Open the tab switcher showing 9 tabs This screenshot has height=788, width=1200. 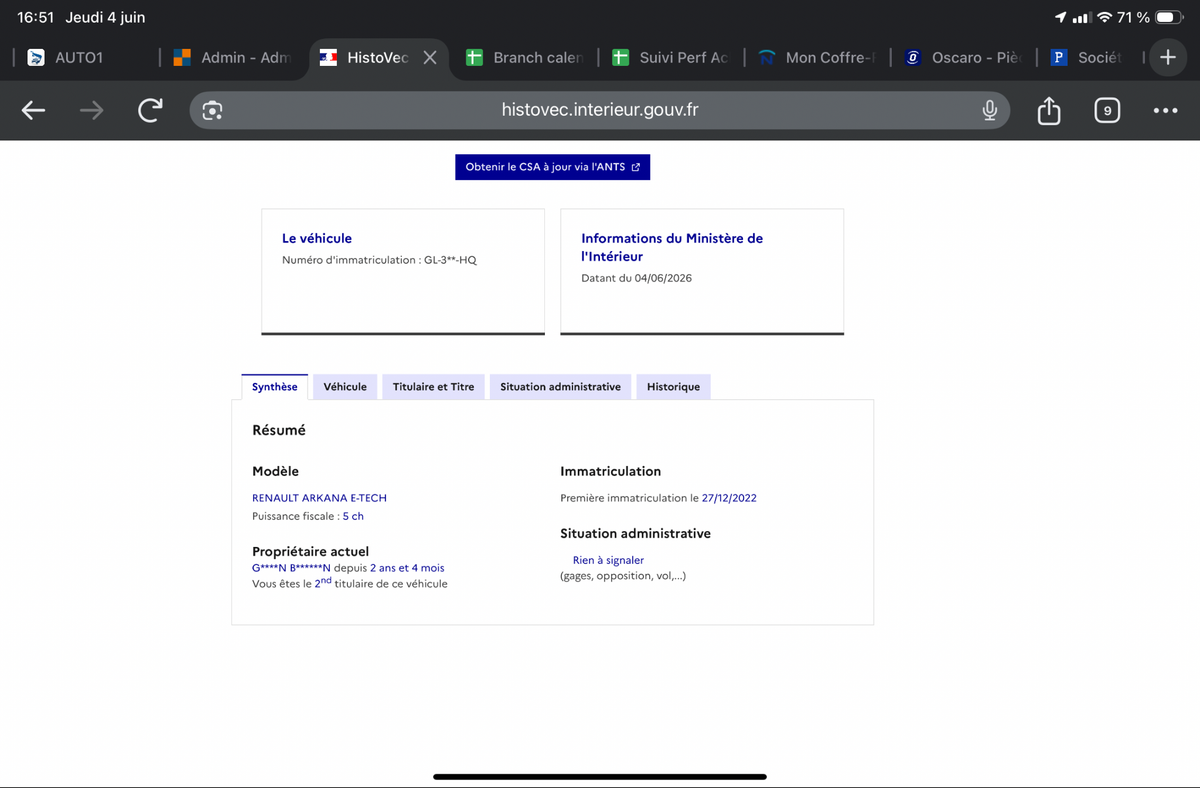(x=1106, y=111)
